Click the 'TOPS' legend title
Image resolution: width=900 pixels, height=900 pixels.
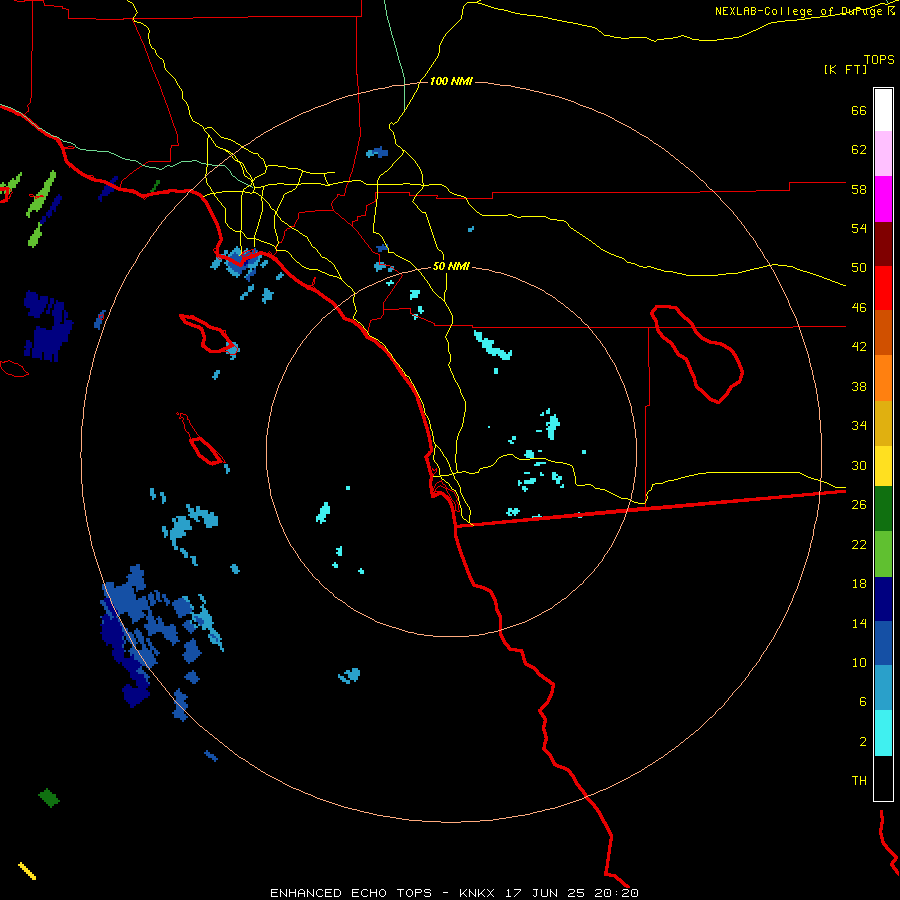coord(879,60)
